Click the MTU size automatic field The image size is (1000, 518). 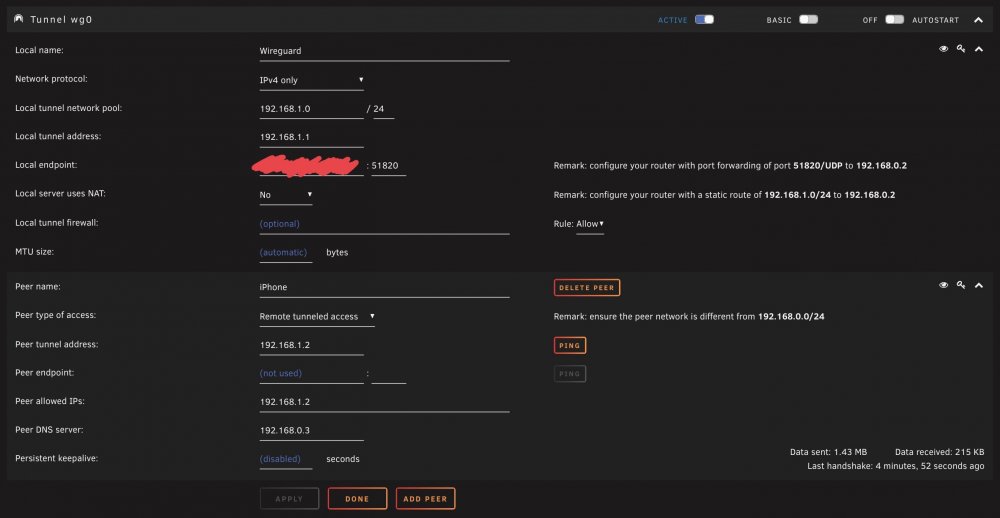coord(286,253)
